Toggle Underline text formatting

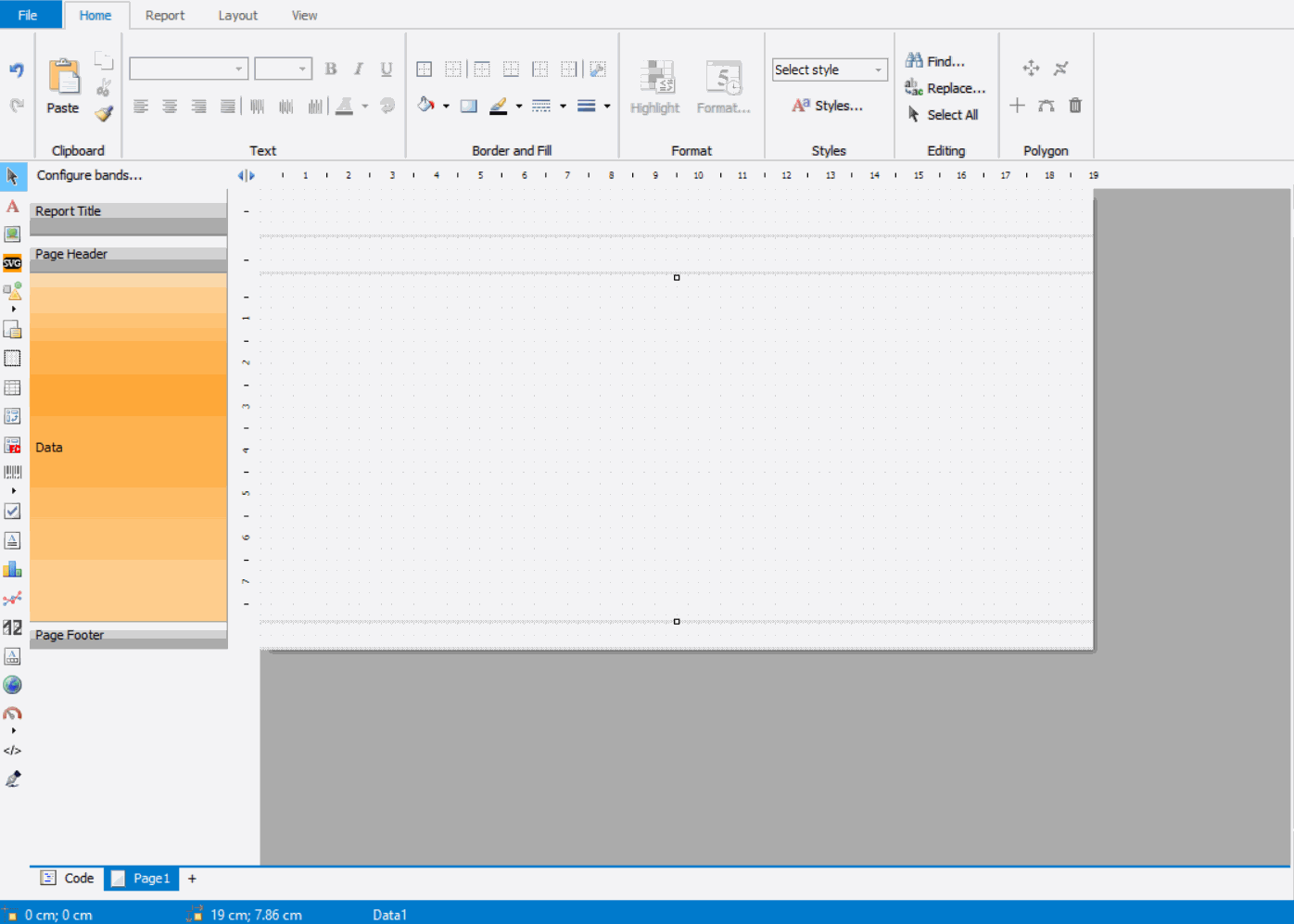pyautogui.click(x=387, y=70)
